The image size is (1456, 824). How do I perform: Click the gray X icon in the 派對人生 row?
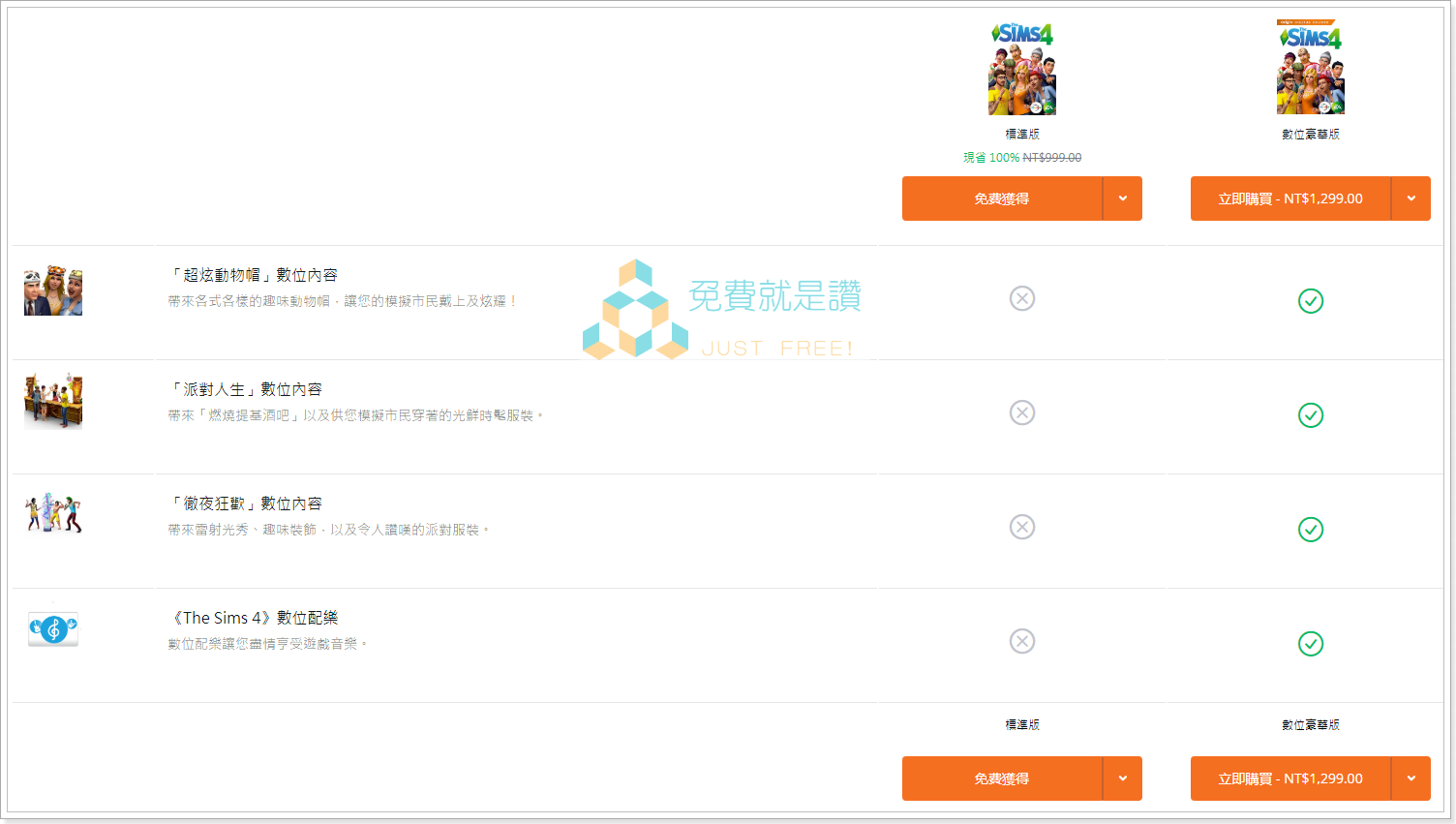tap(1022, 412)
